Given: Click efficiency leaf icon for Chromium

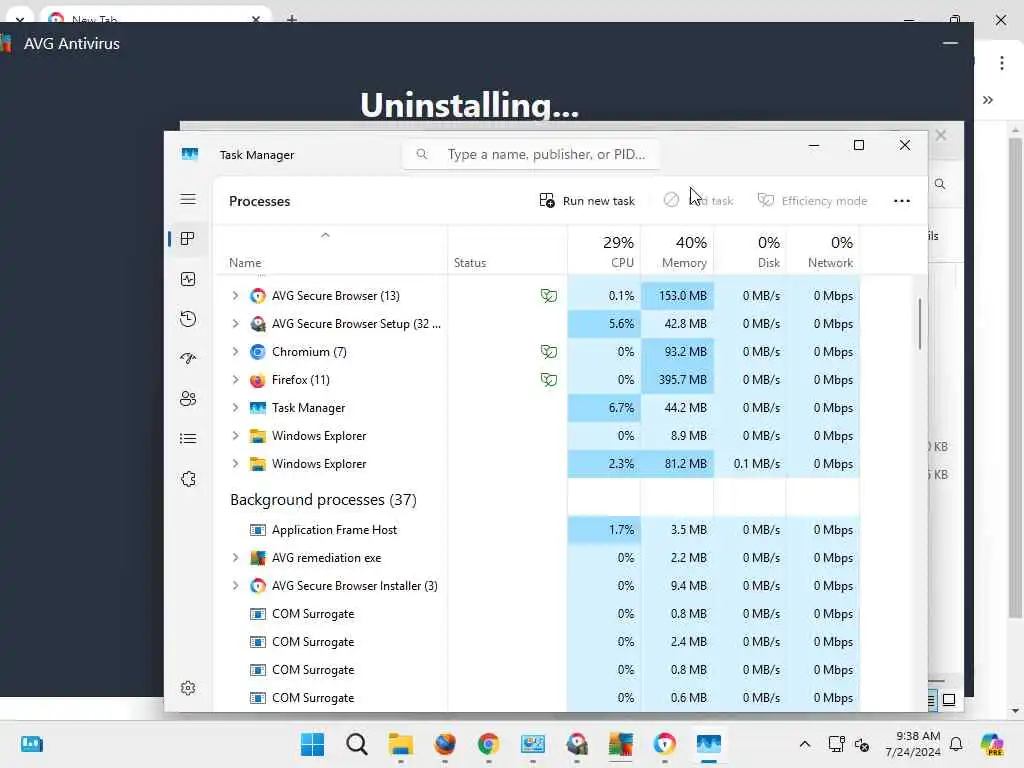Looking at the screenshot, I should [549, 352].
